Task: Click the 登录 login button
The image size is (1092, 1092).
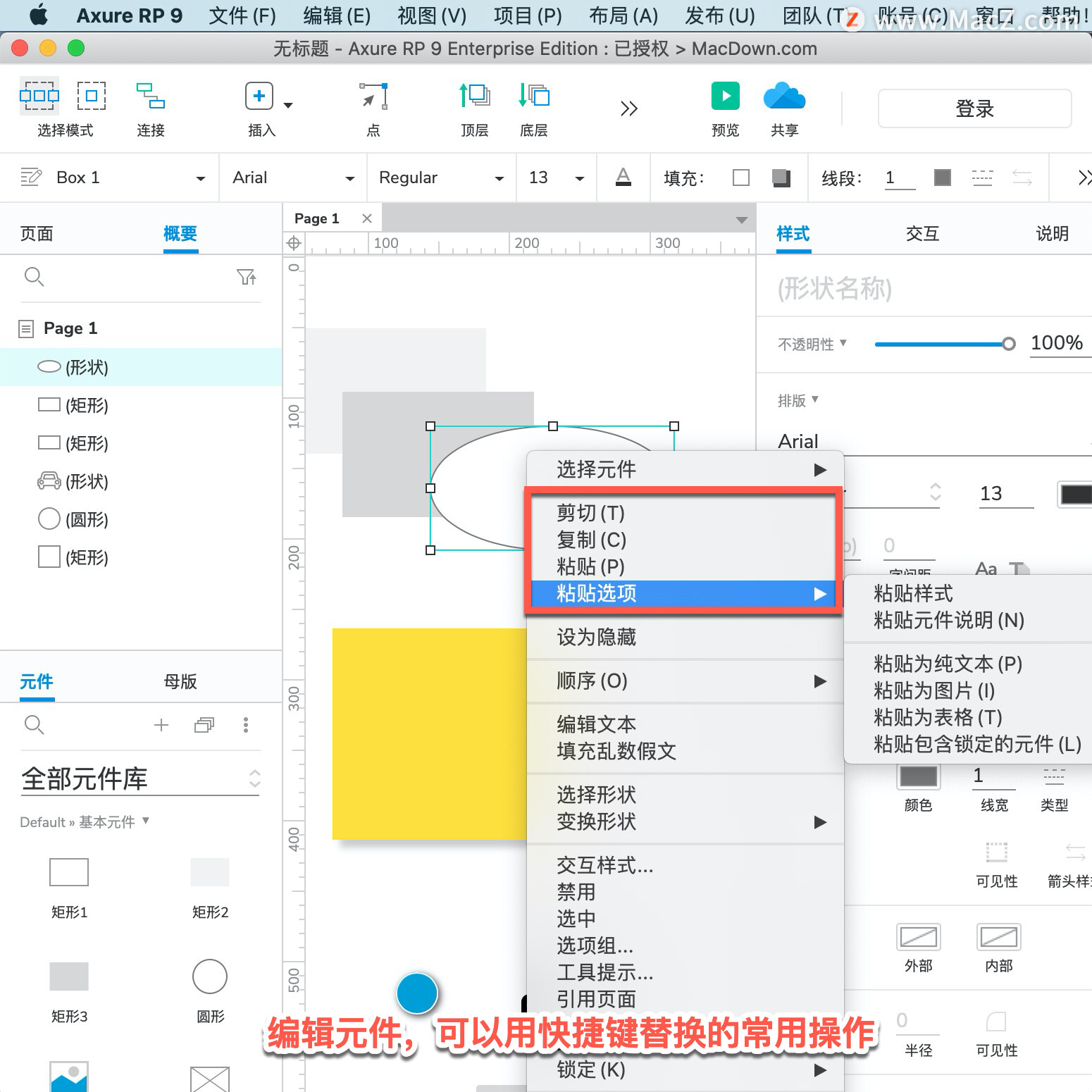Action: coord(974,108)
